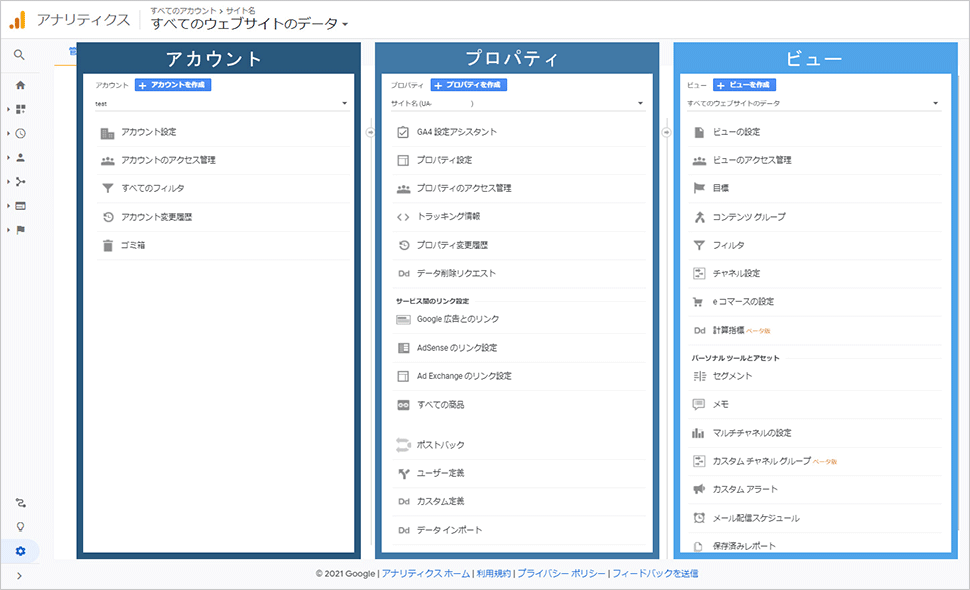Image resolution: width=970 pixels, height=590 pixels.
Task: Open the property dropdown サイト名(UA-
Action: pos(517,103)
